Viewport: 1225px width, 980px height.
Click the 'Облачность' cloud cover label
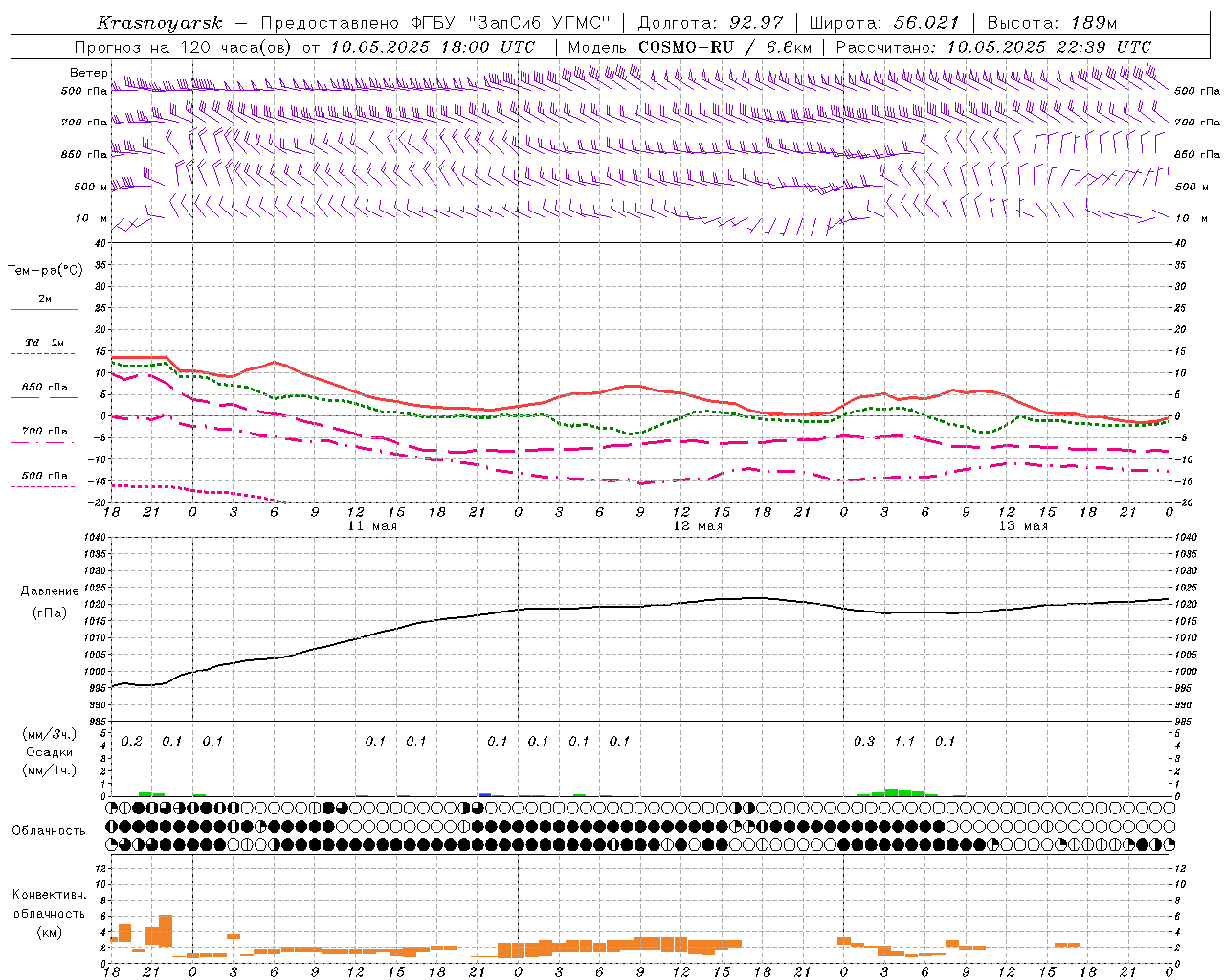[49, 831]
